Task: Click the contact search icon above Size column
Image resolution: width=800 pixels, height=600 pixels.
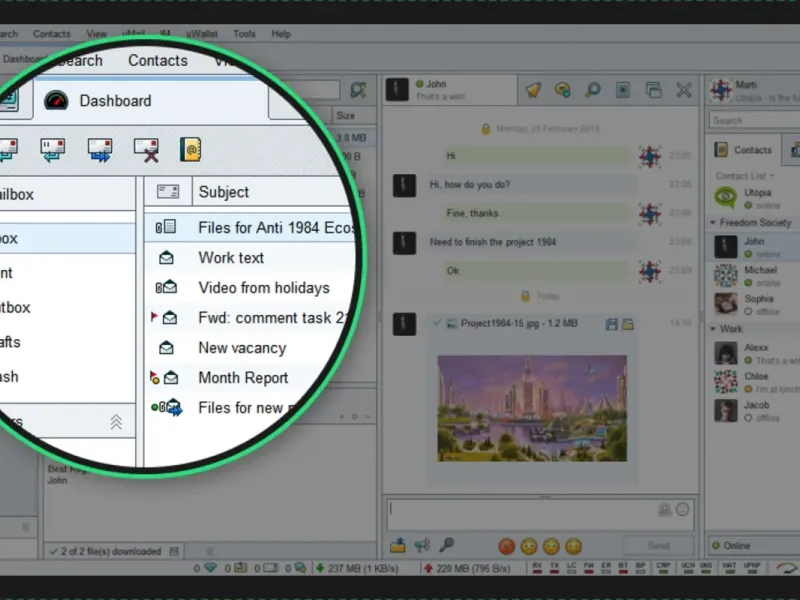Action: point(359,90)
